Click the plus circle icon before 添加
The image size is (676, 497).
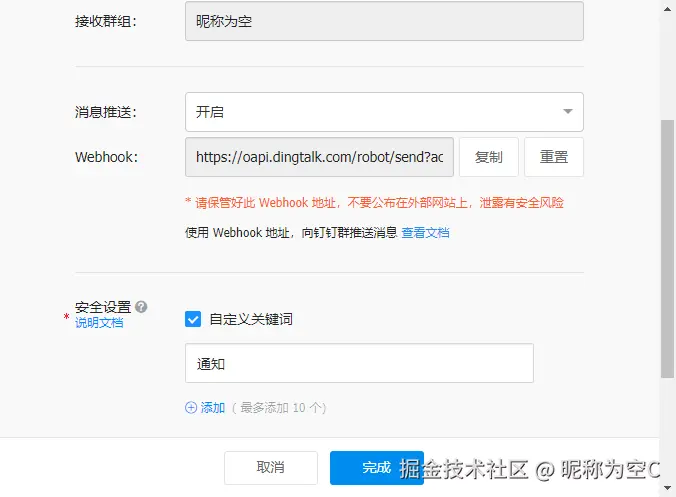(x=191, y=407)
